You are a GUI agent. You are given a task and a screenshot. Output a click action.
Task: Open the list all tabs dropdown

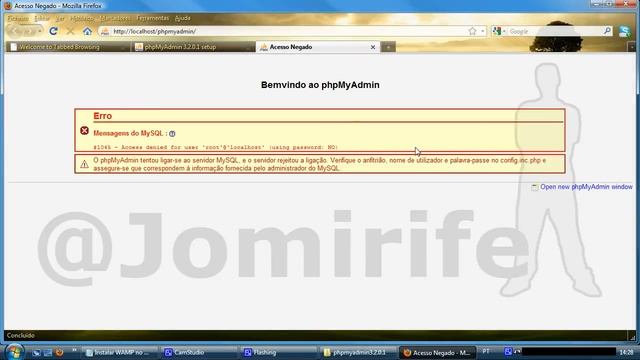pos(631,47)
